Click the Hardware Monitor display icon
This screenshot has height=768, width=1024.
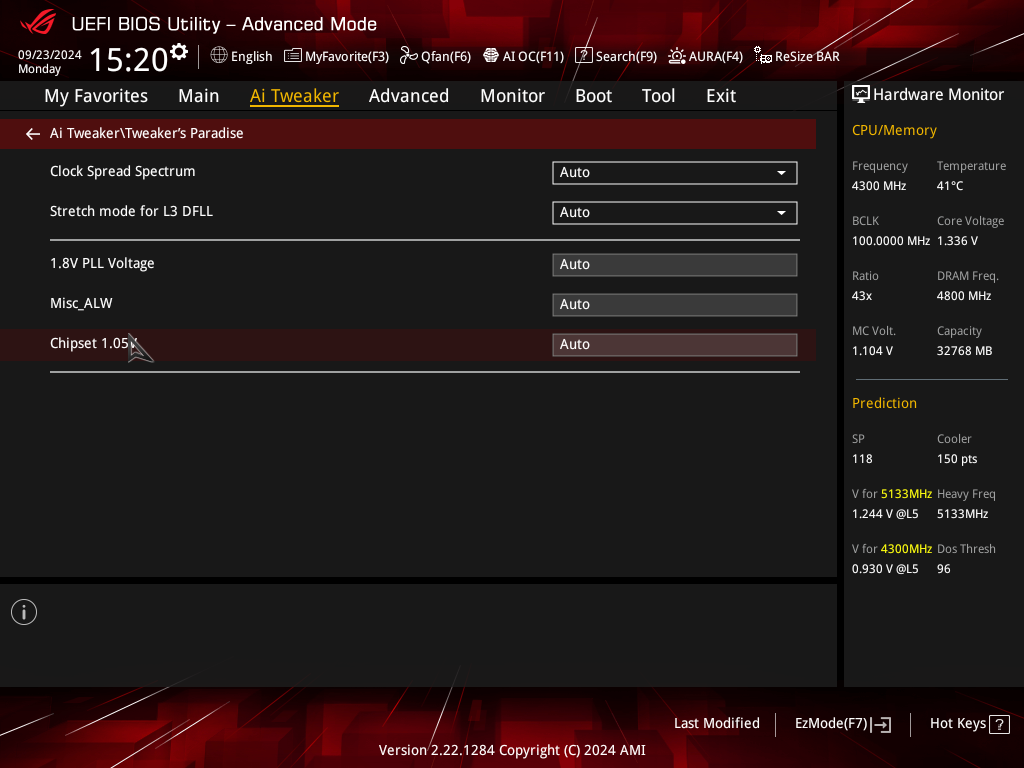coord(861,95)
